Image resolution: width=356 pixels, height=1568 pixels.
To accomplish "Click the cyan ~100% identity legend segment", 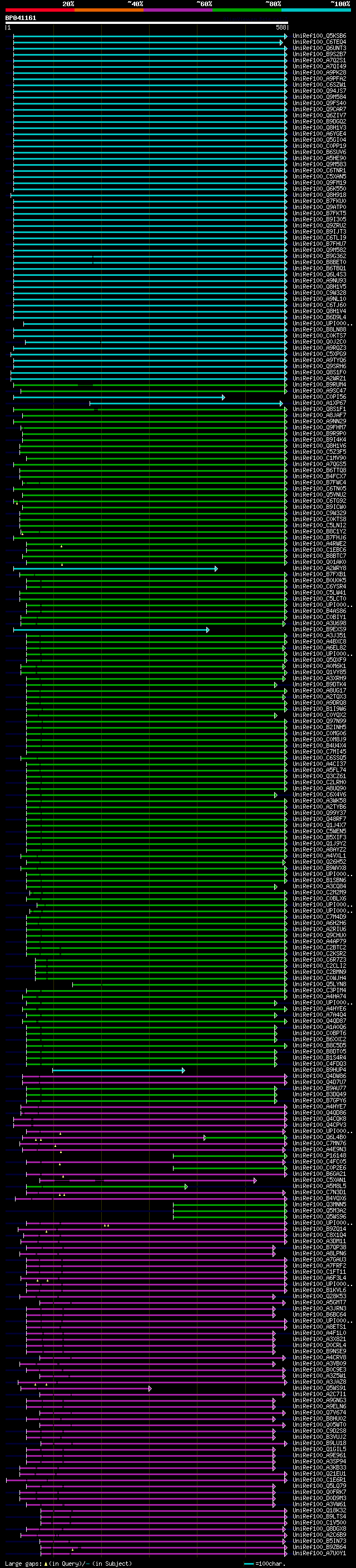I will pyautogui.click(x=317, y=10).
